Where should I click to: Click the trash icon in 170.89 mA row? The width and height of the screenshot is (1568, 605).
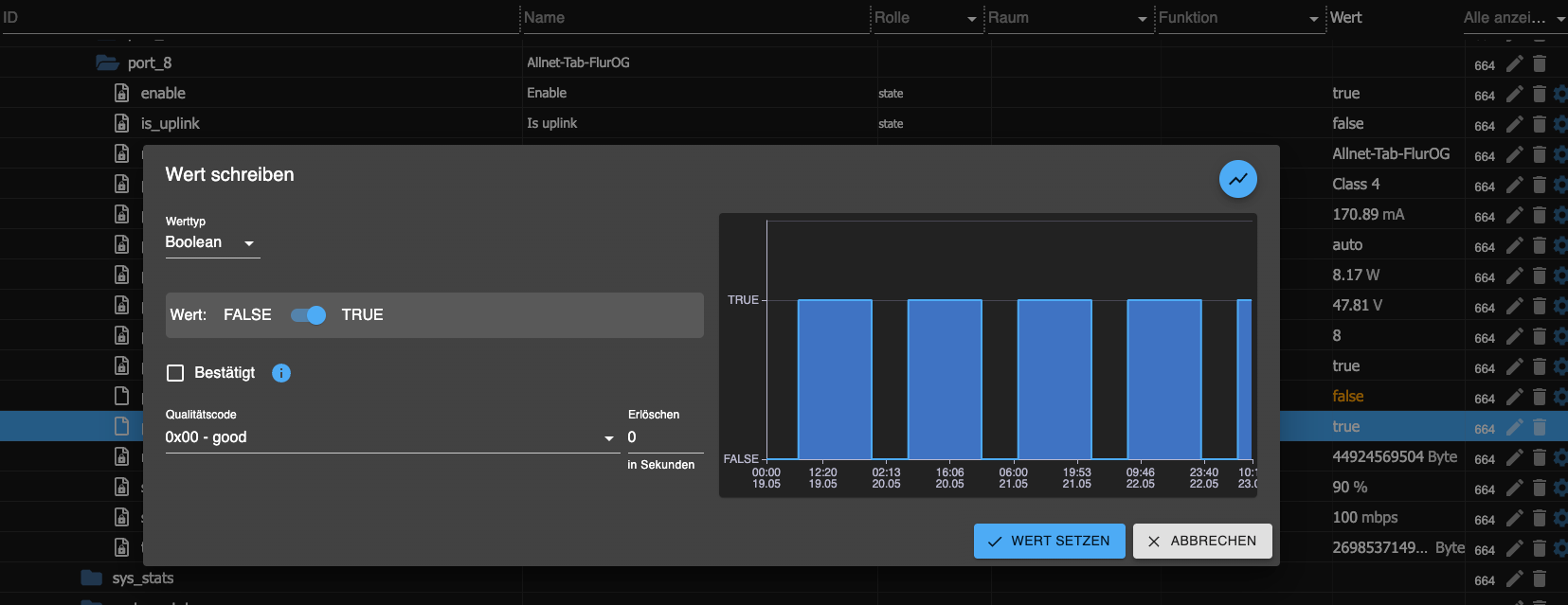coord(1539,215)
